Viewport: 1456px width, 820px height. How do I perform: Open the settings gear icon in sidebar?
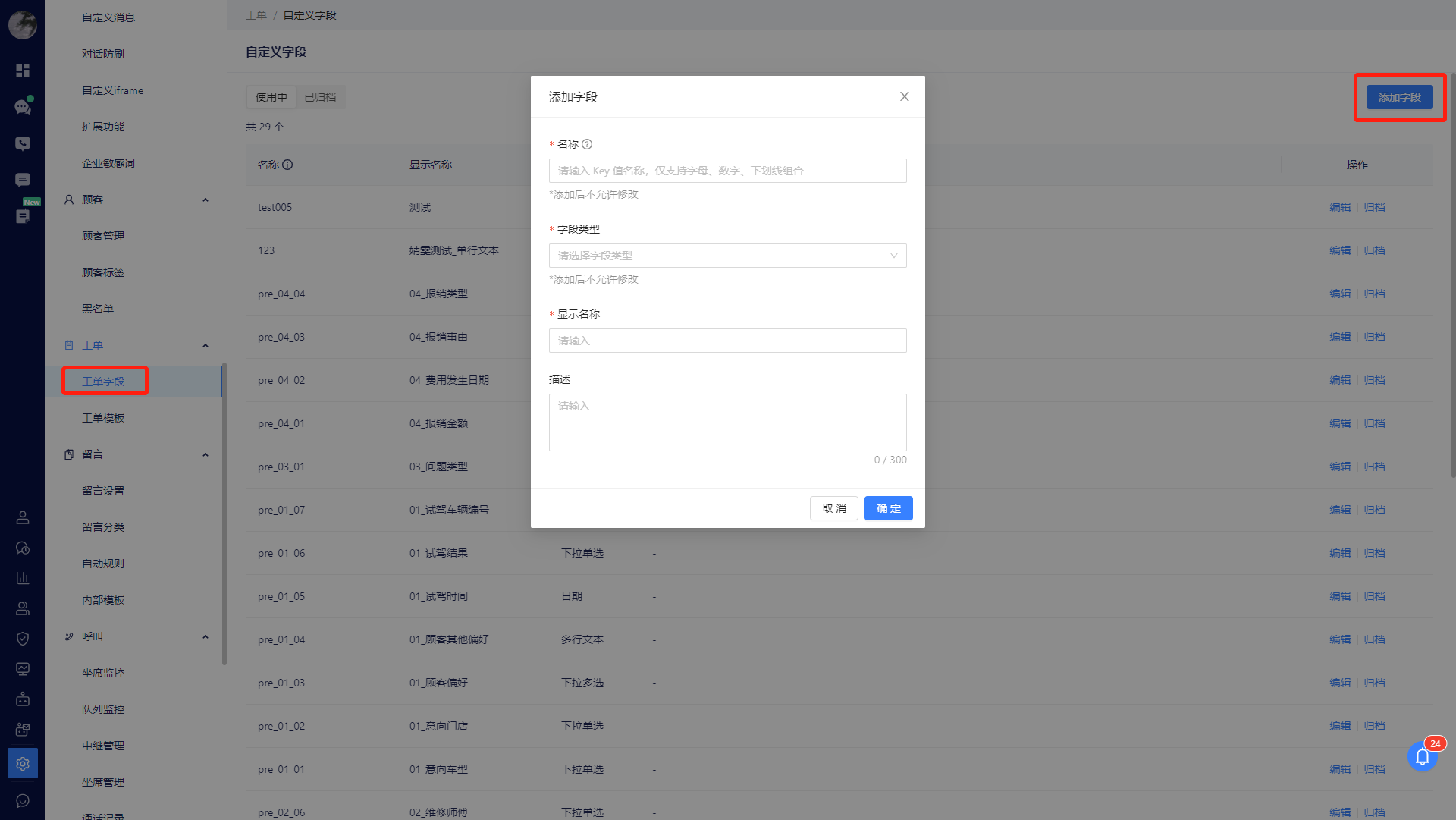(23, 763)
